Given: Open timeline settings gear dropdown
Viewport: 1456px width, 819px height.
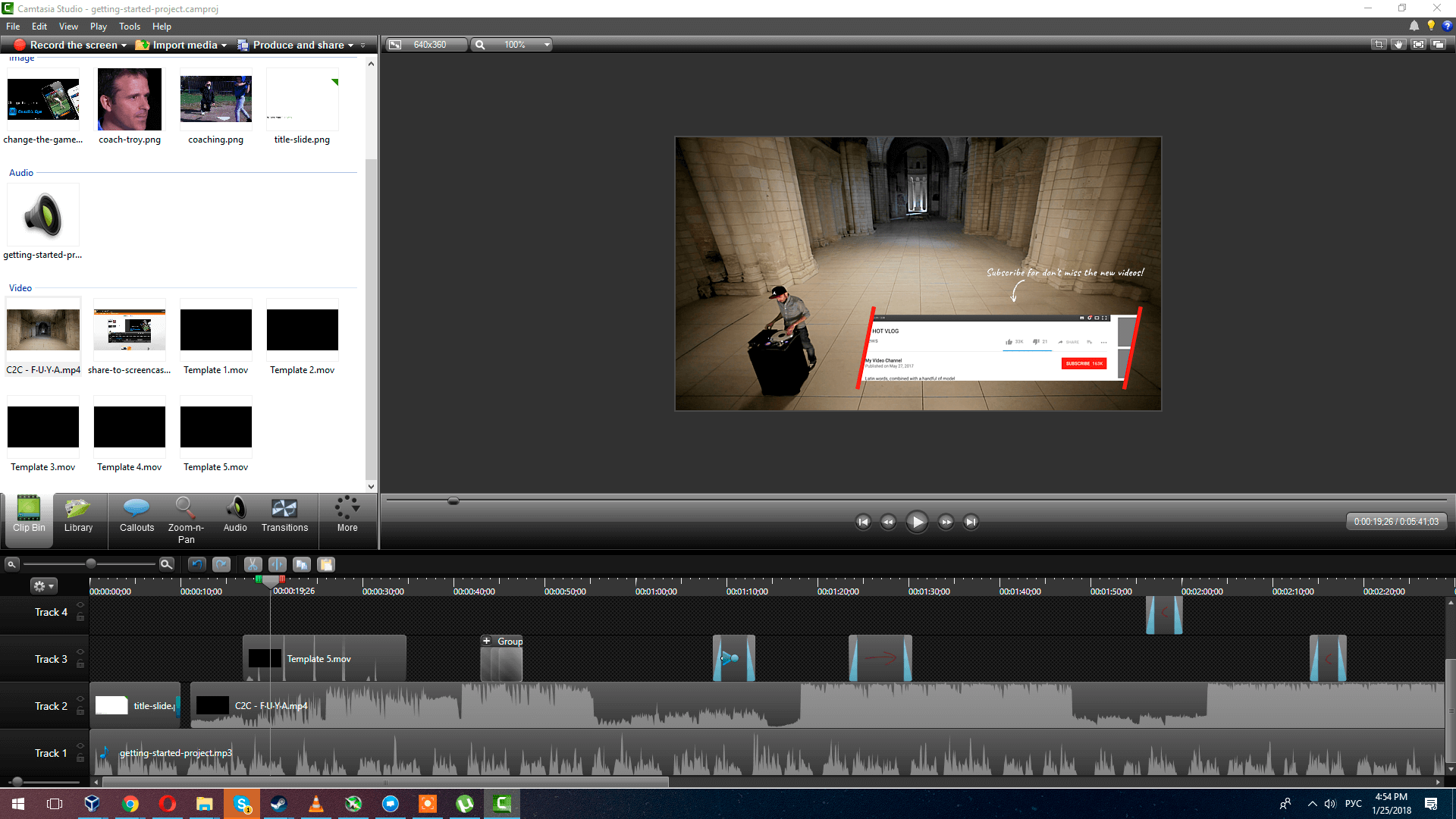Looking at the screenshot, I should 43,586.
